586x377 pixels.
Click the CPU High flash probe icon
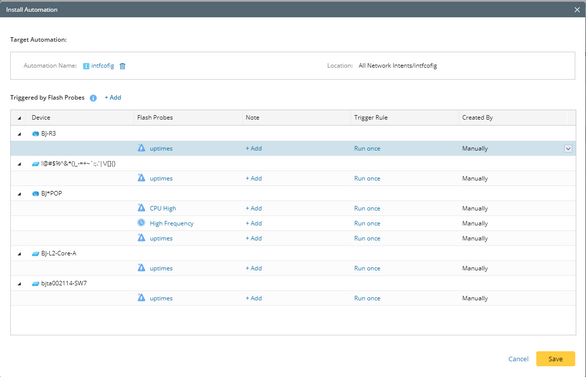[141, 208]
